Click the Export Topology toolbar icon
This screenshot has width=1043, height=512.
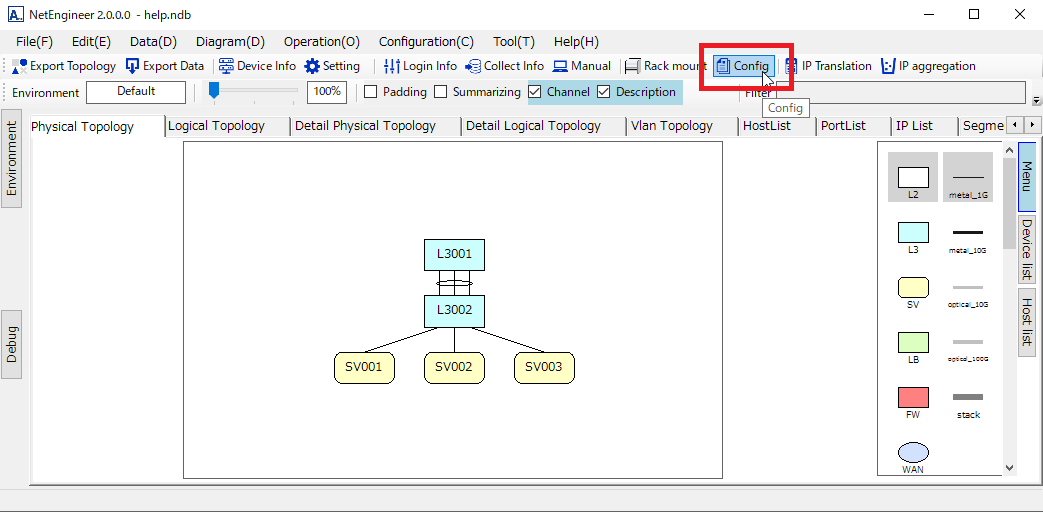[20, 66]
